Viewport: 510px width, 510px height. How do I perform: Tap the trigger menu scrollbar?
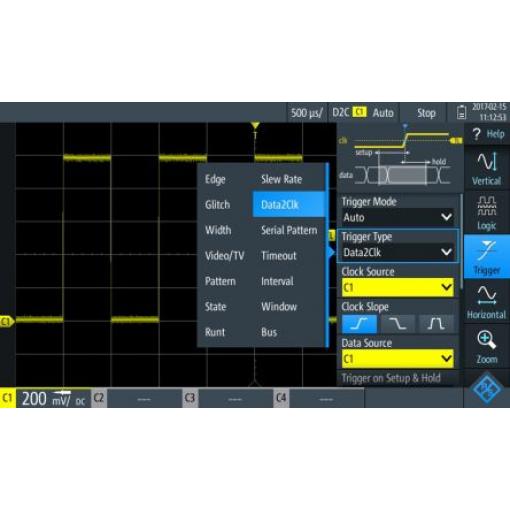pos(462,241)
